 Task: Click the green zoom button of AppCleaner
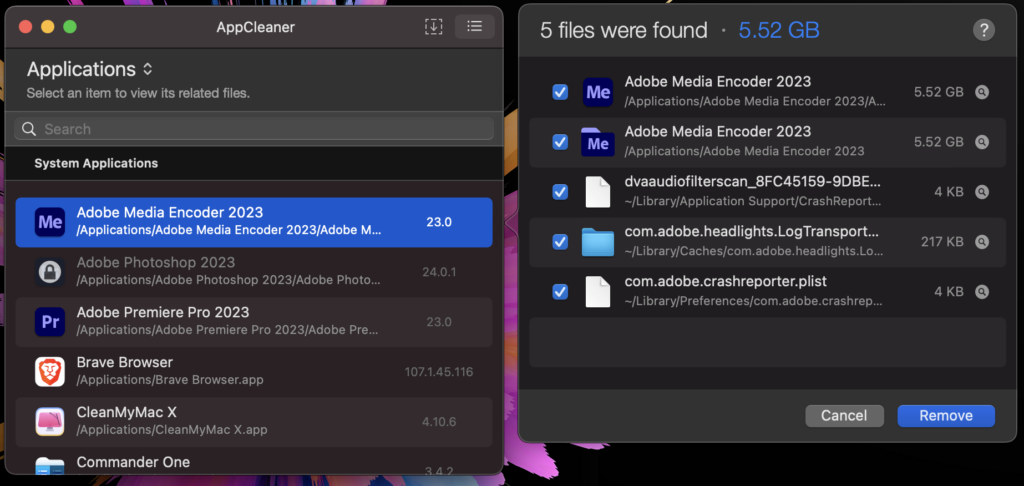pyautogui.click(x=70, y=27)
